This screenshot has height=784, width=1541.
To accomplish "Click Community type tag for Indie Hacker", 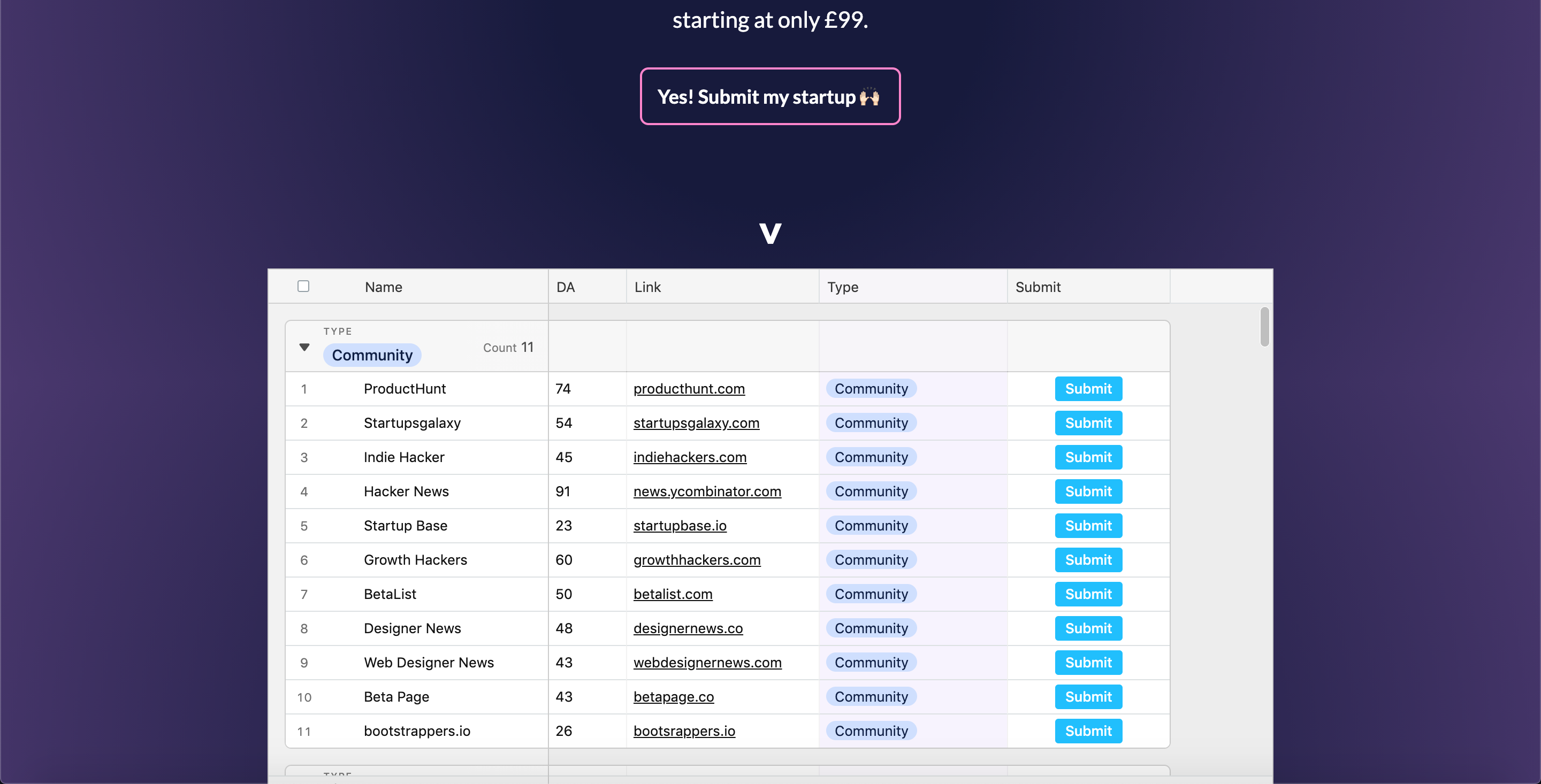I will point(871,457).
